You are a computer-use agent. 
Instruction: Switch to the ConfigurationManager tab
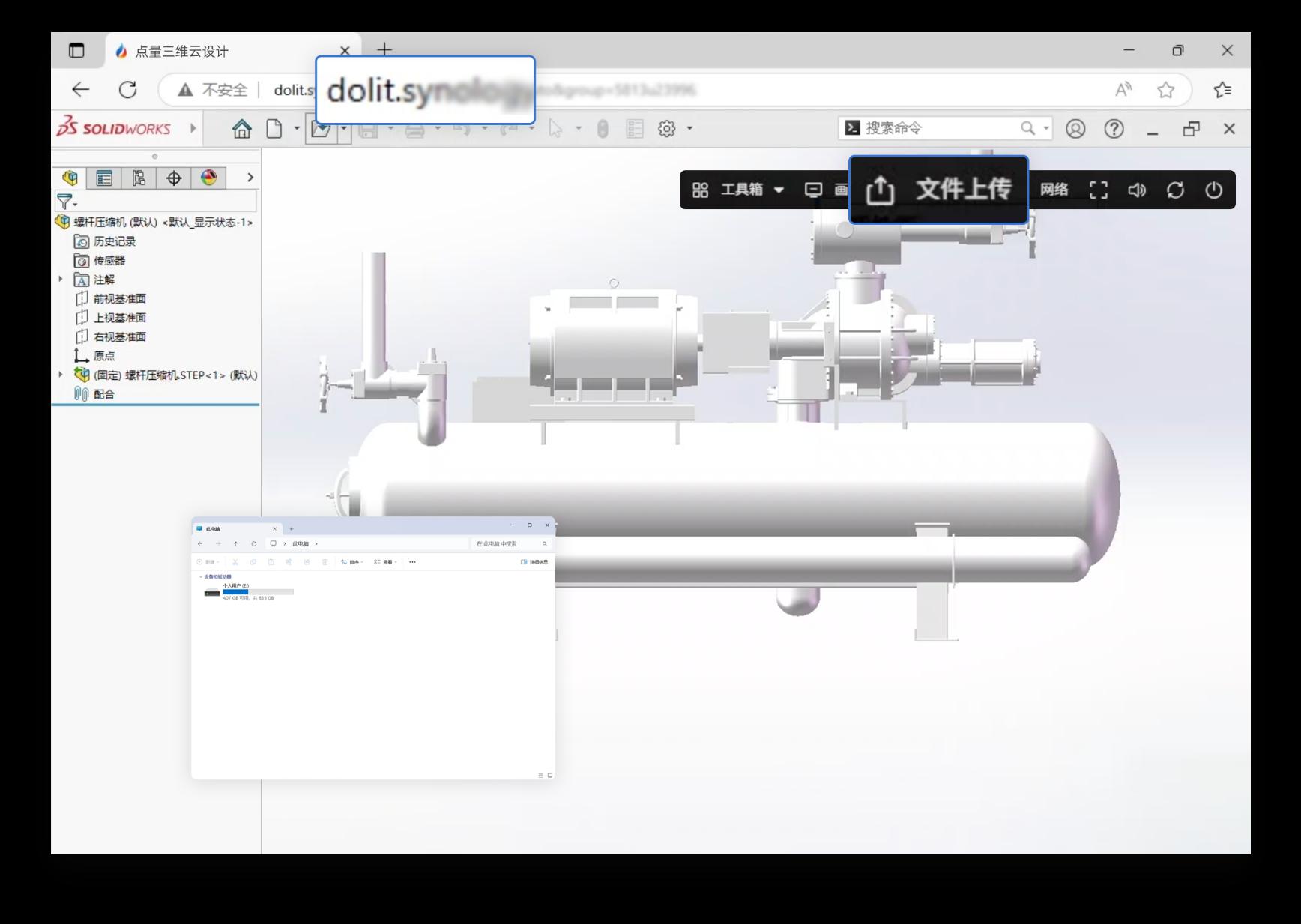(139, 178)
